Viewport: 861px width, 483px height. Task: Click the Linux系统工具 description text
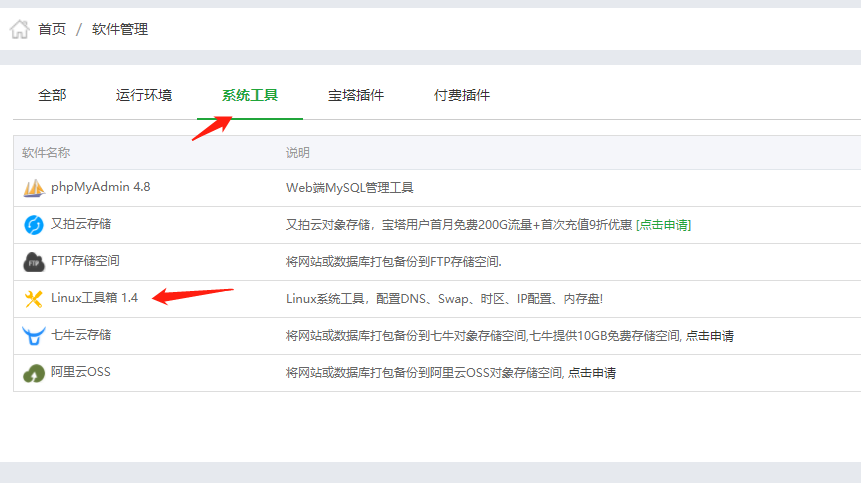pyautogui.click(x=444, y=299)
